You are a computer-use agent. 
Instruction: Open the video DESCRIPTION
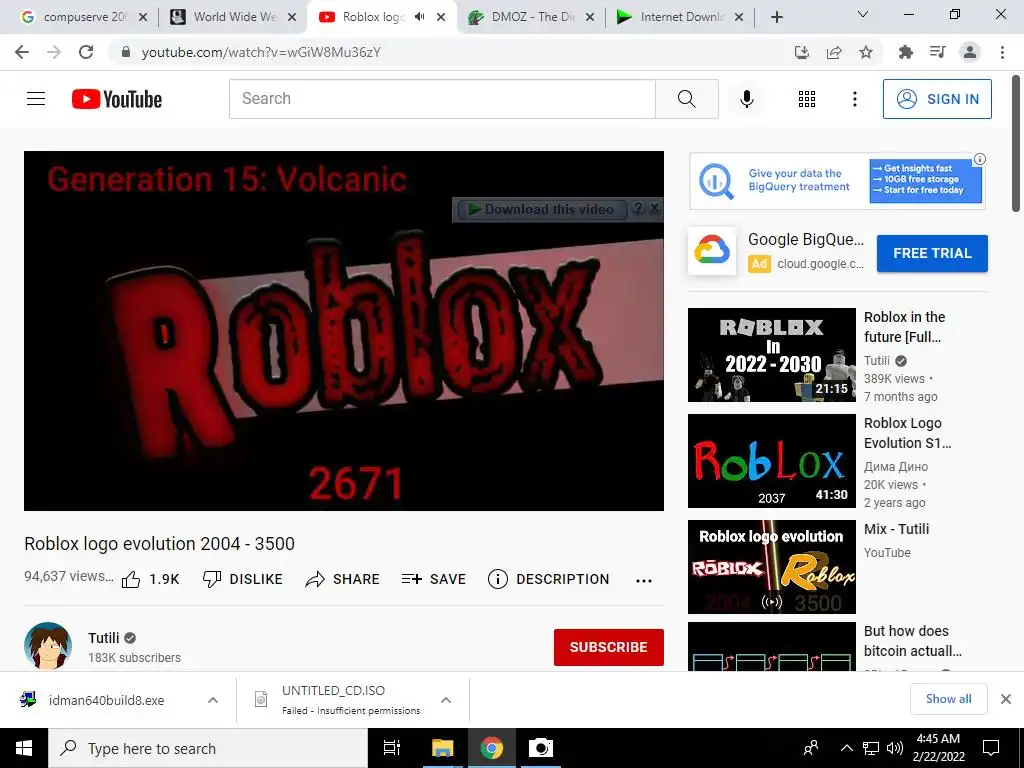coord(549,579)
